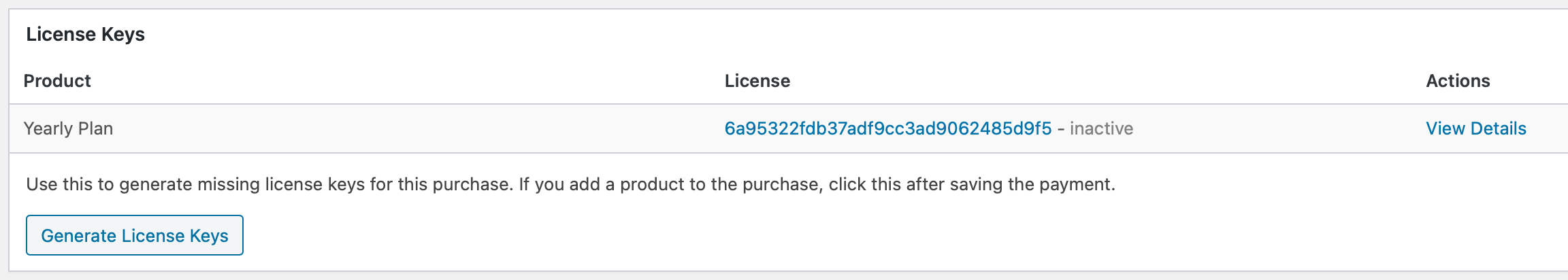Screen dimensions: 1568x280
Task: Click the License column header
Action: (757, 81)
